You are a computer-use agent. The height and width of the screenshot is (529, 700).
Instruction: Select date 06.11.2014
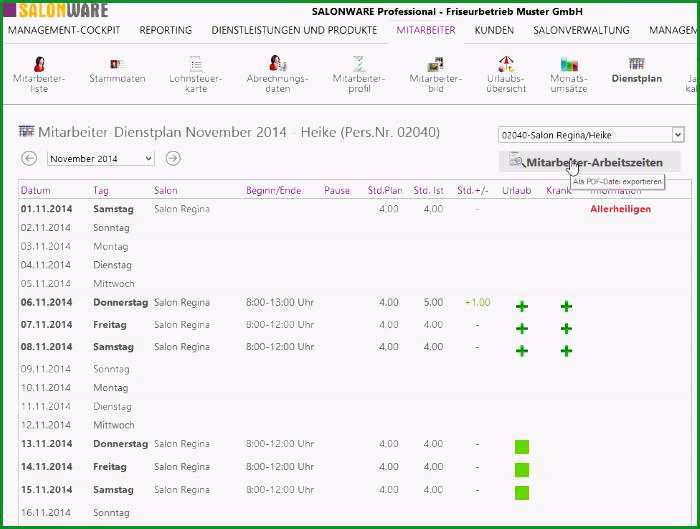[x=46, y=302]
